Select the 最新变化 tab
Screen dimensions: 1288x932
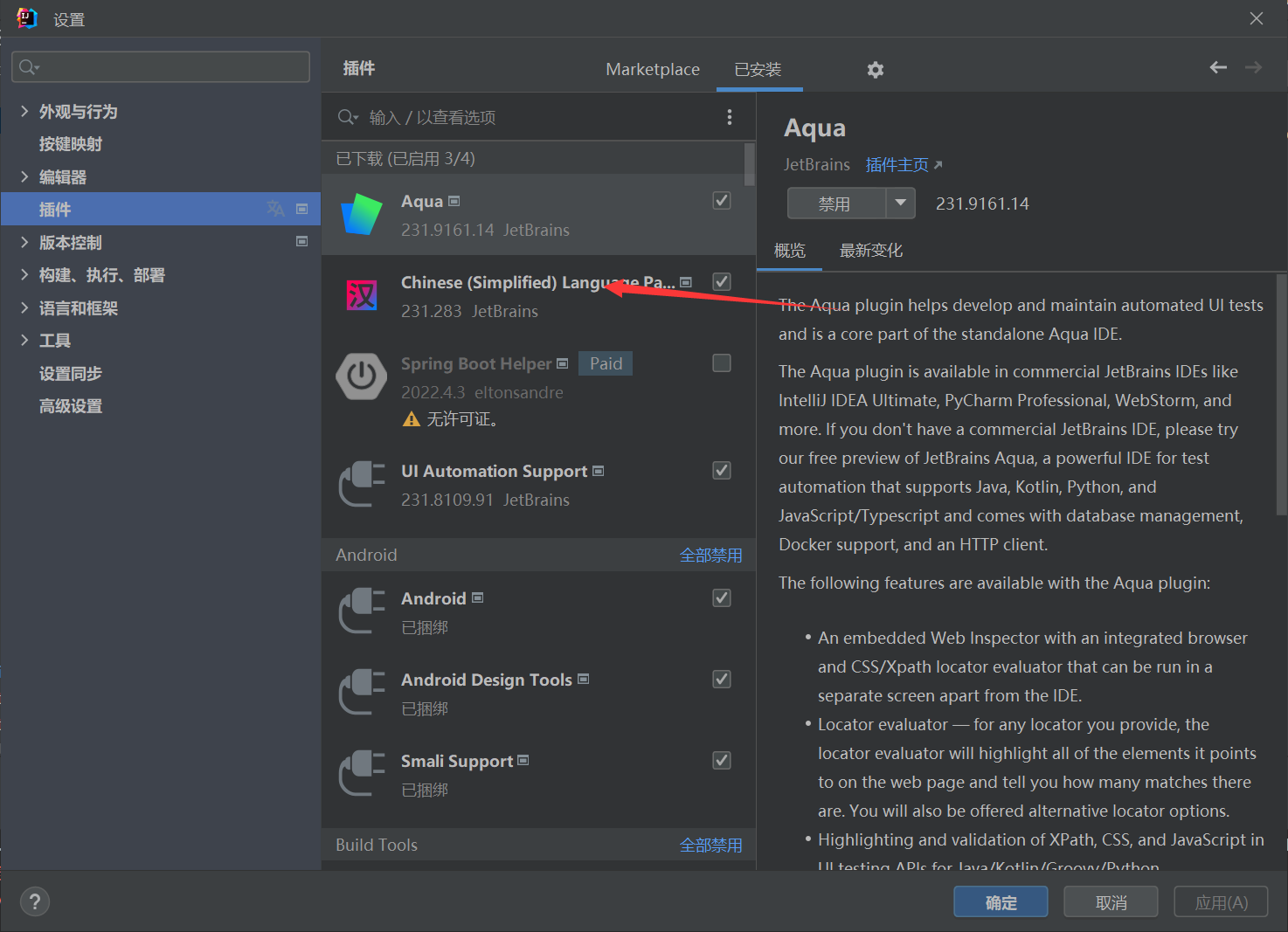(x=871, y=251)
